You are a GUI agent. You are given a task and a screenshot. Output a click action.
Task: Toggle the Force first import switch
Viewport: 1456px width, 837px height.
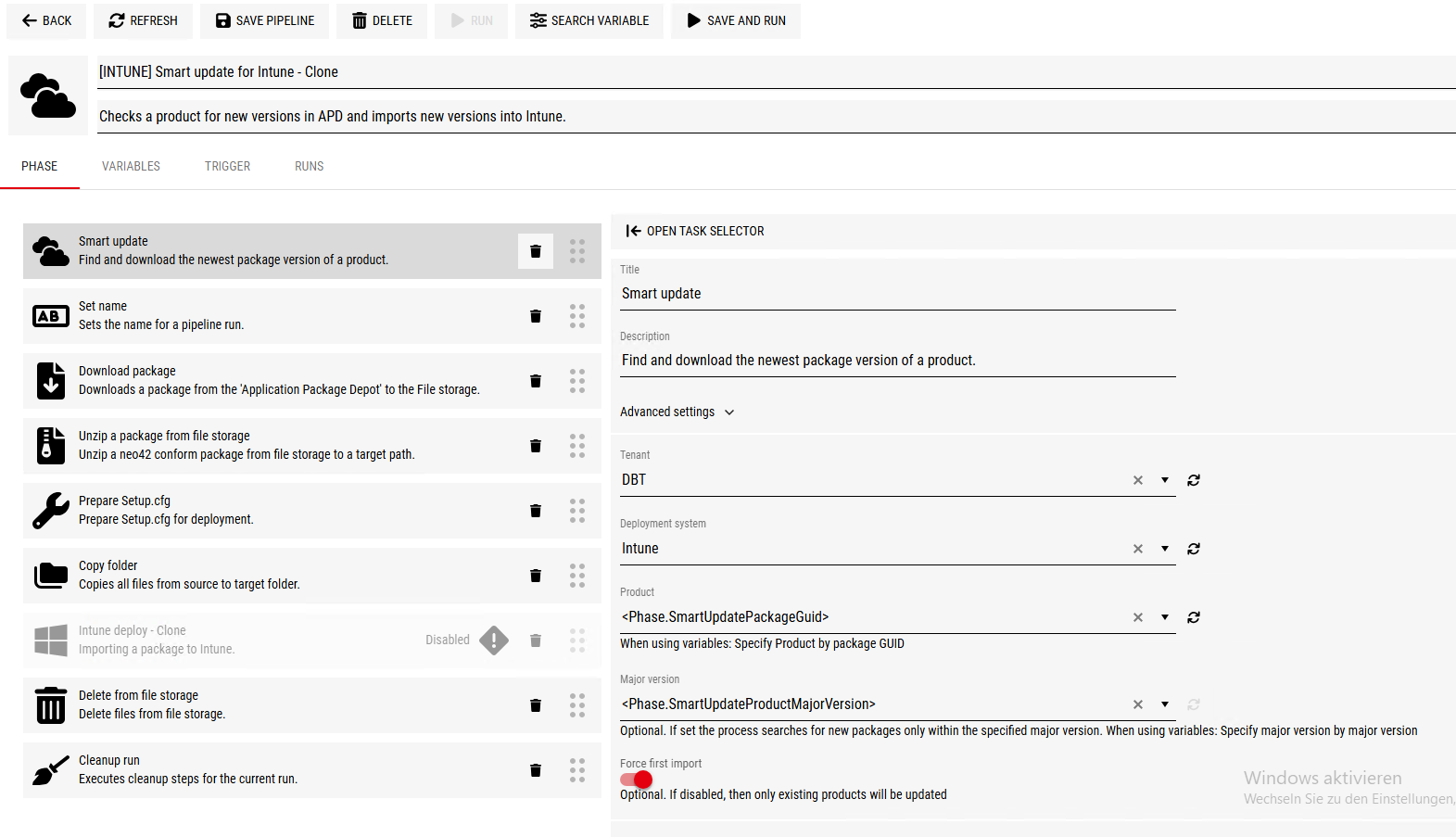[x=637, y=780]
